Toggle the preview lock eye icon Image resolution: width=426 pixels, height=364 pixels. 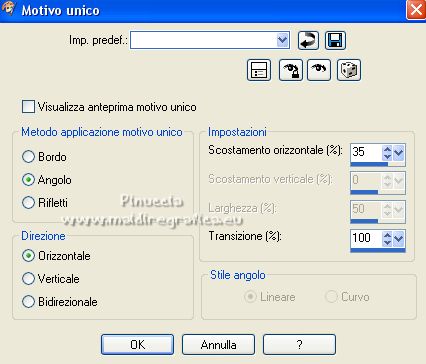[291, 70]
